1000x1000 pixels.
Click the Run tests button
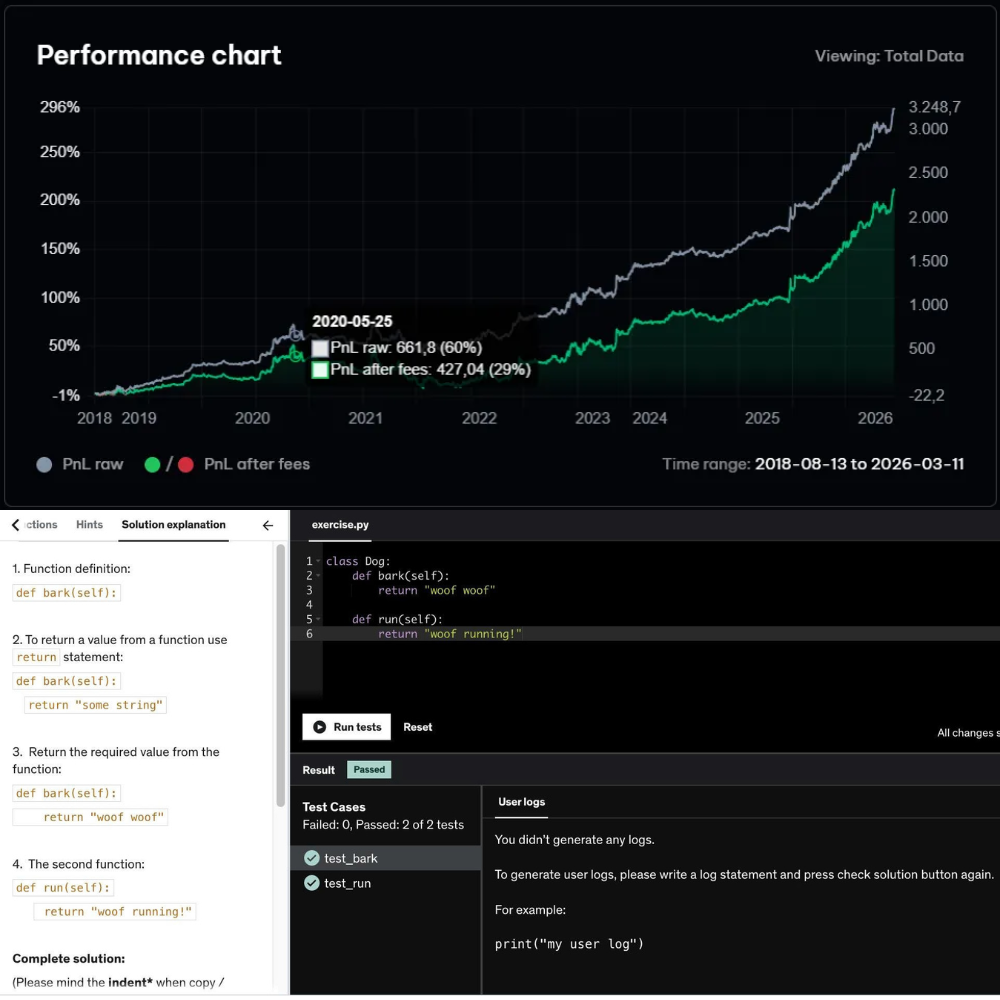[x=346, y=727]
